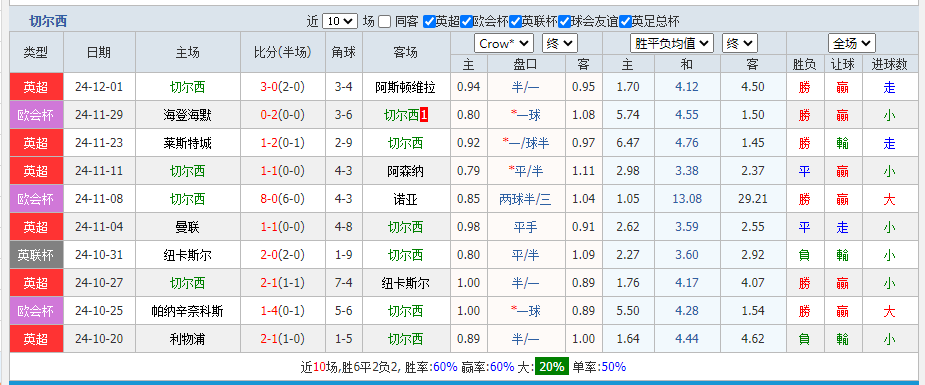
Task: Click handicap 两球半/三
Action: 526,199
